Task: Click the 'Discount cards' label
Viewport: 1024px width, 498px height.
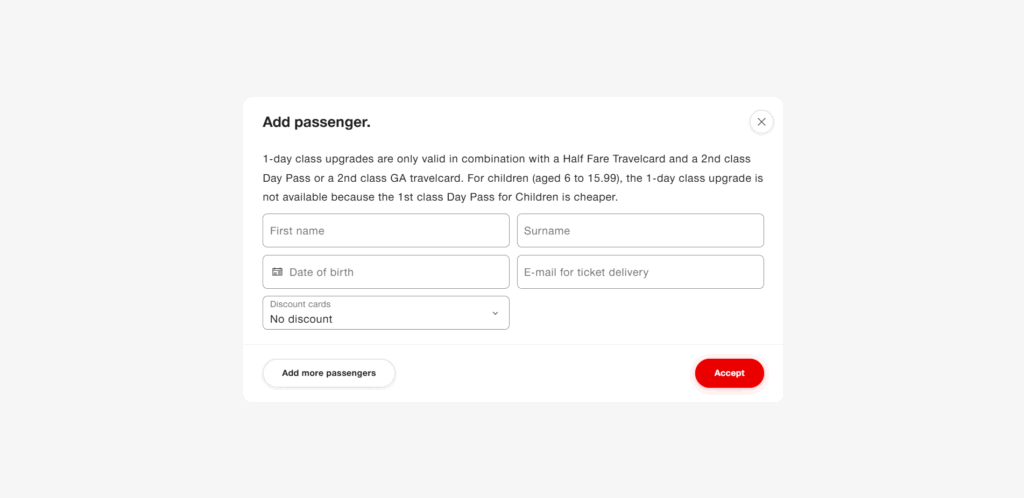Action: click(x=300, y=304)
